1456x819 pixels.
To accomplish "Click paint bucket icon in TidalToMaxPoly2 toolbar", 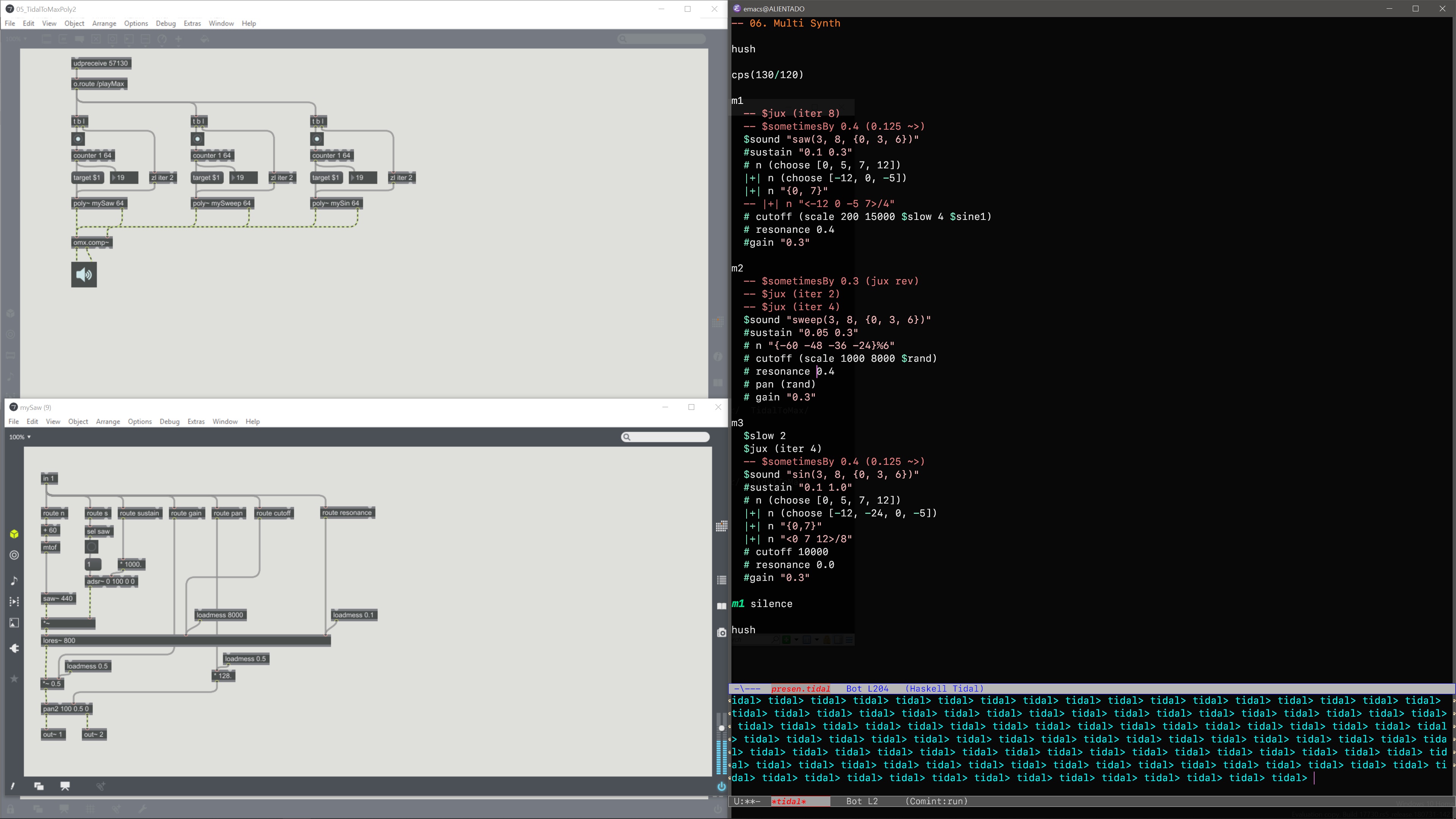I will click(205, 39).
